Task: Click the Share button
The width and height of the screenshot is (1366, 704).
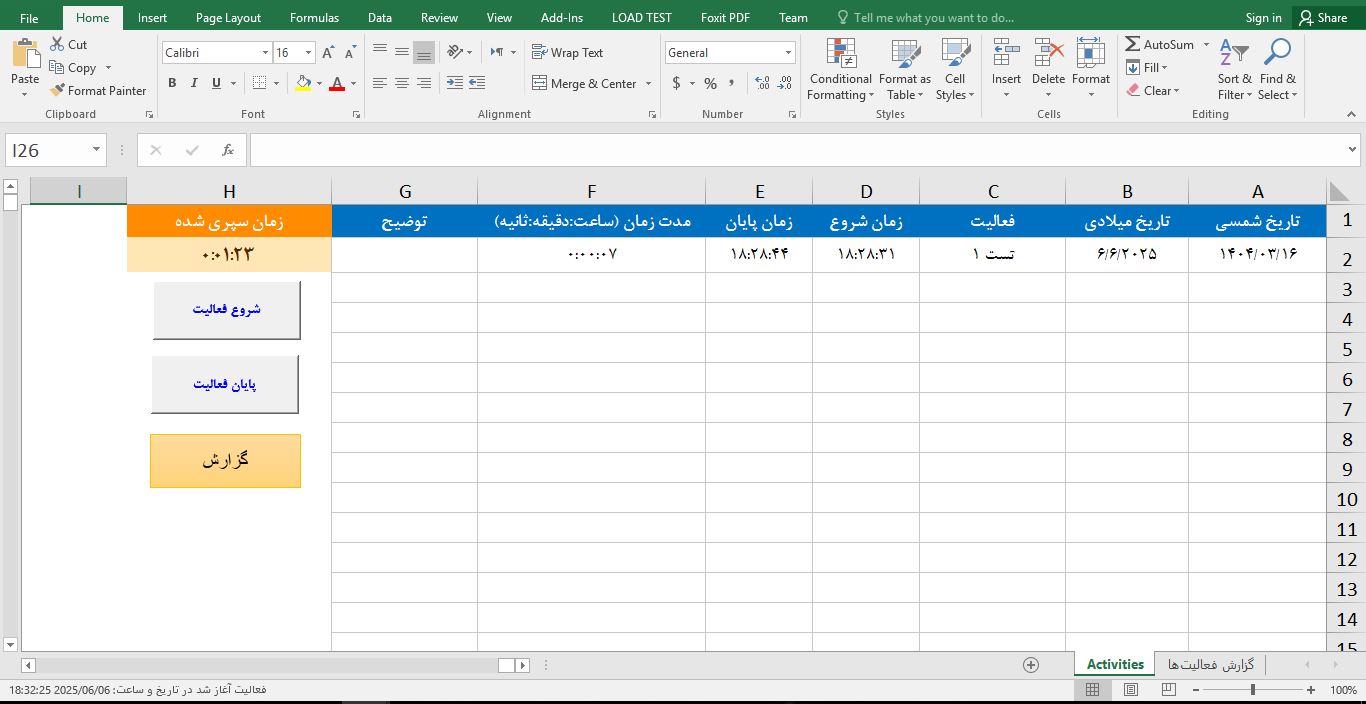Action: pos(1323,18)
